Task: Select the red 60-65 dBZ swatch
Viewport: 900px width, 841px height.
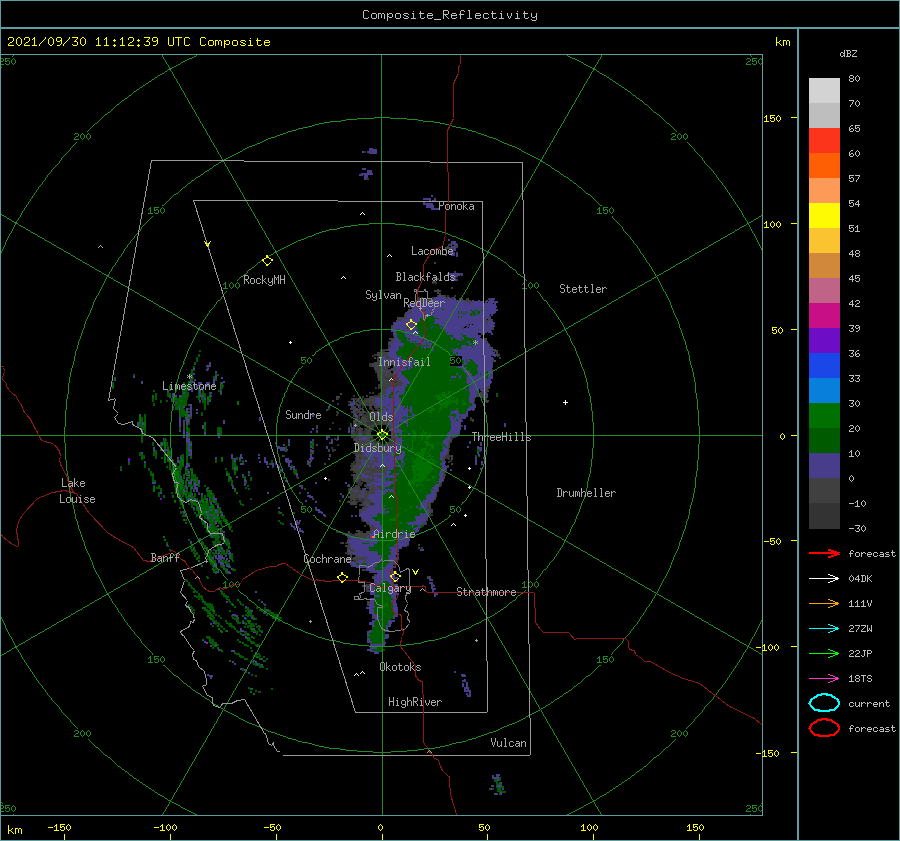Action: point(824,140)
